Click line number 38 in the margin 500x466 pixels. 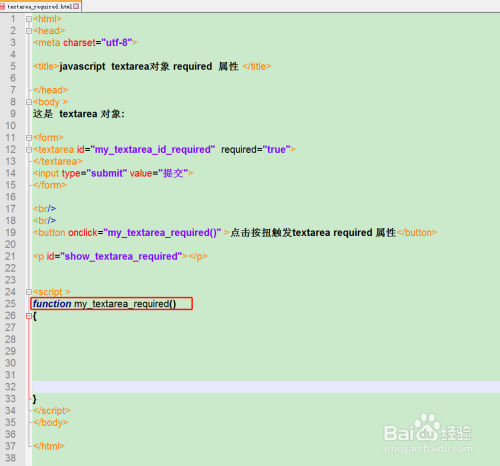click(10, 458)
